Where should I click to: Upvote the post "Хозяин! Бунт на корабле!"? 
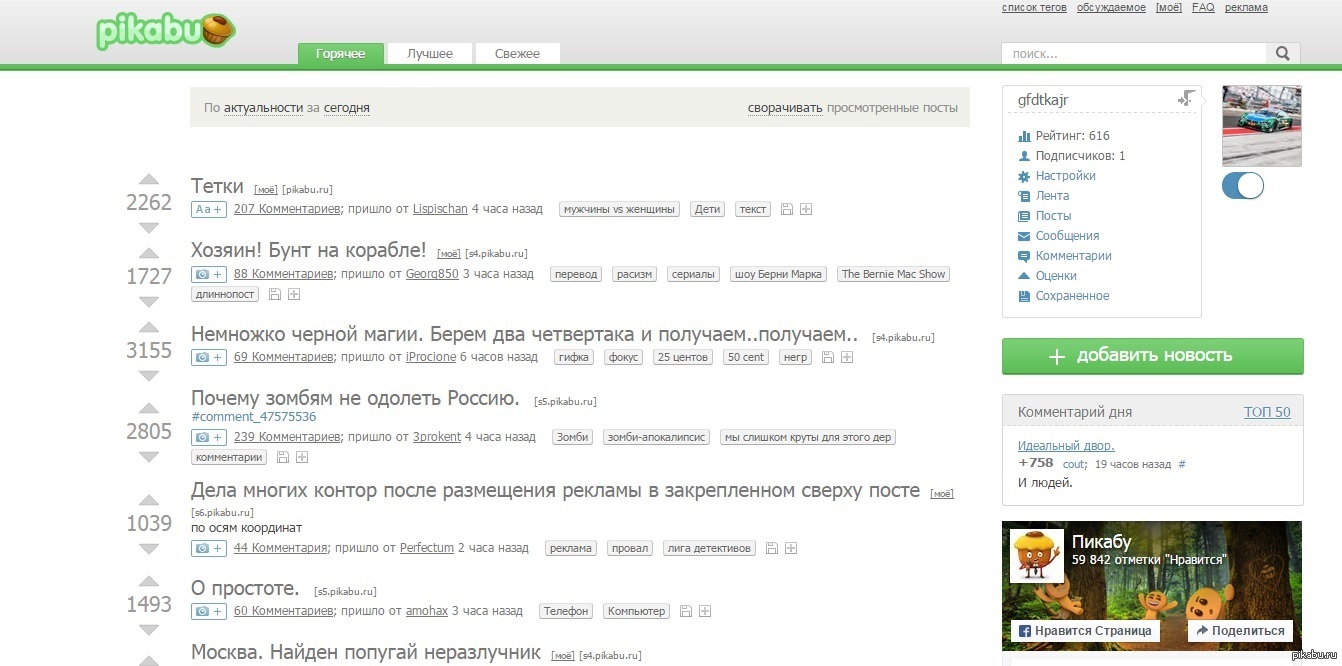(x=149, y=254)
